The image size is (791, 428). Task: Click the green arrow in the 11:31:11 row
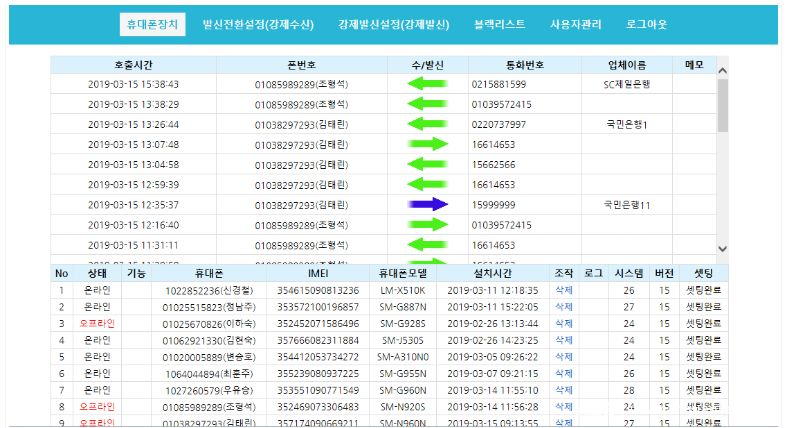(427, 244)
